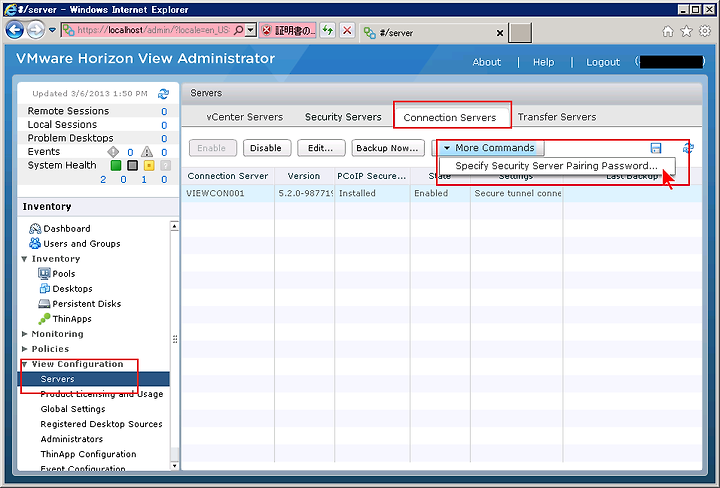Screen dimensions: 720x488
Task: Click the Remote Sessions count
Action: click(x=164, y=112)
